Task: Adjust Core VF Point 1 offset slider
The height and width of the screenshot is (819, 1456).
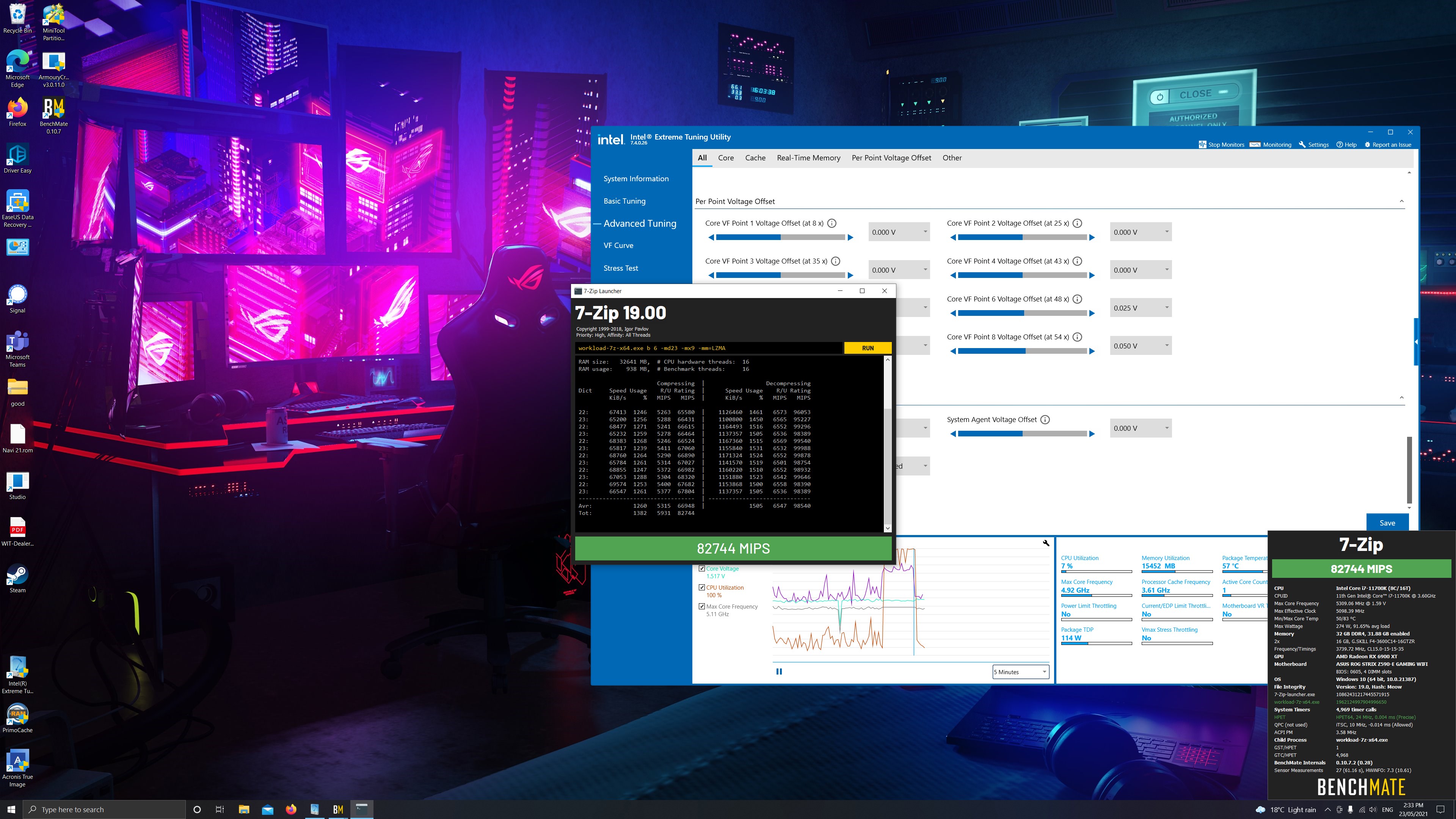Action: point(781,237)
